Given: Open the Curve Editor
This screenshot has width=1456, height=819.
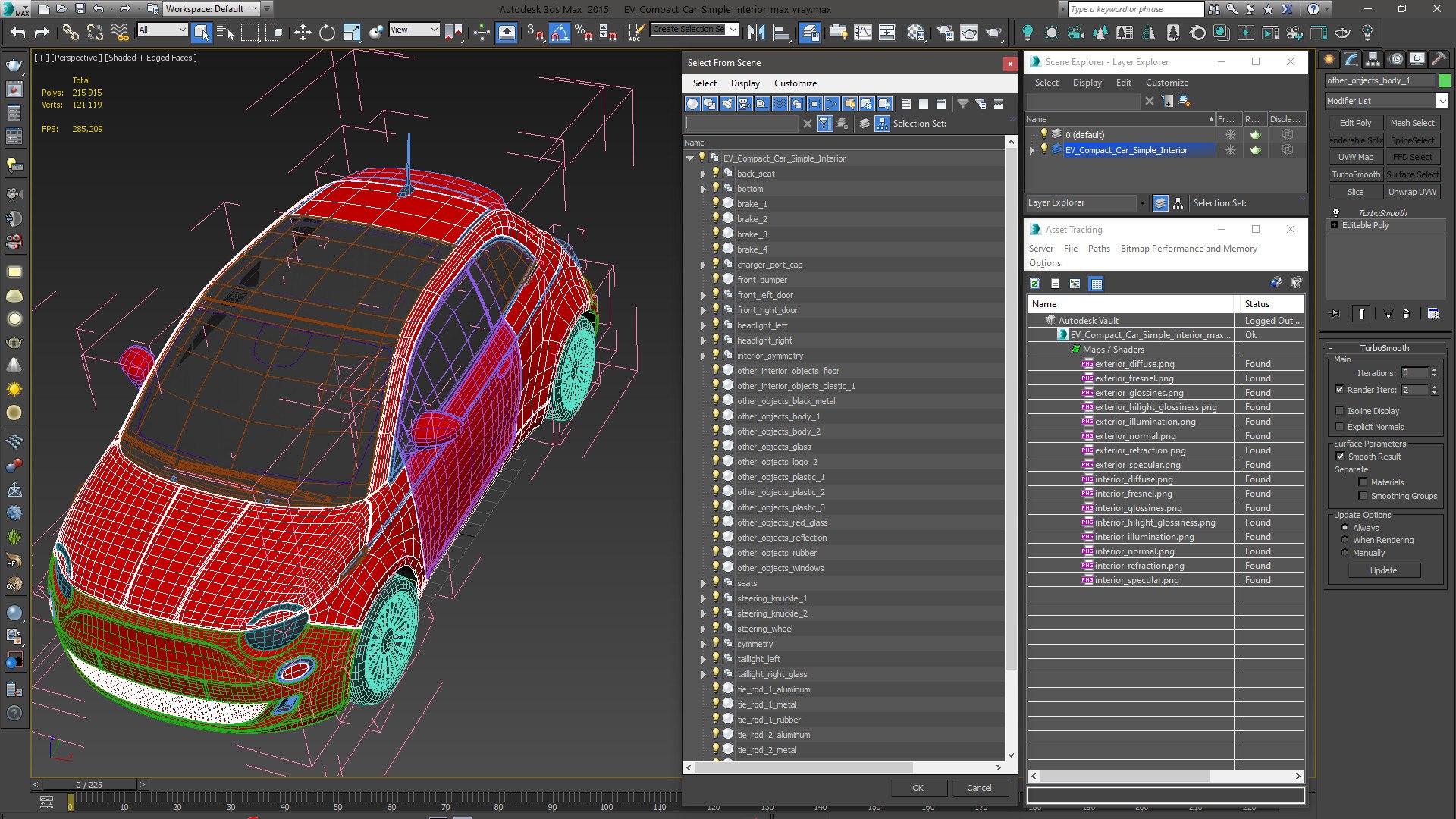Looking at the screenshot, I should pos(863,32).
